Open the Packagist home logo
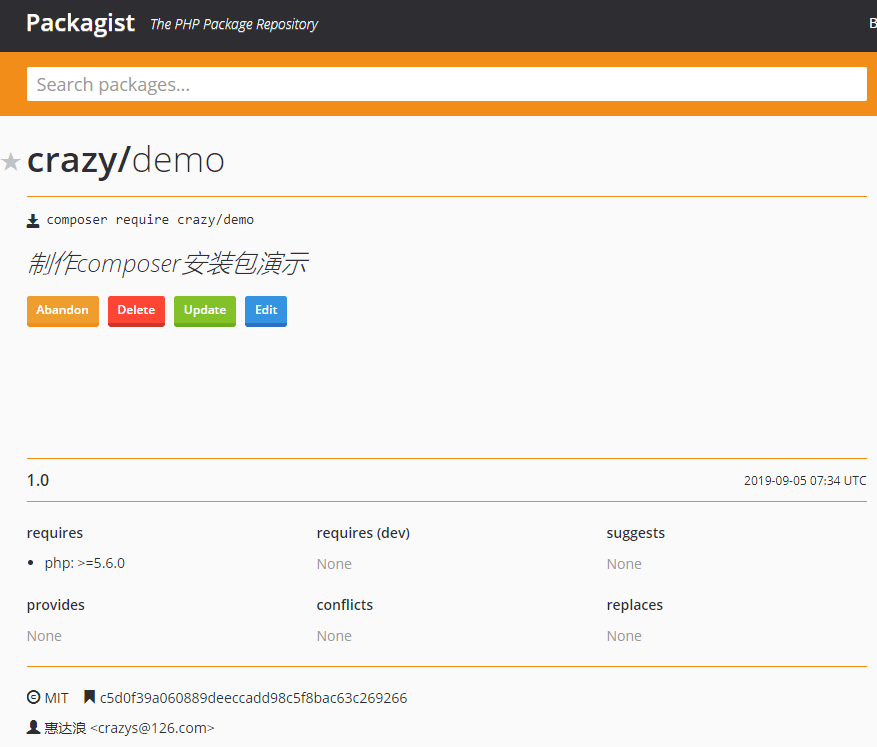 coord(81,23)
